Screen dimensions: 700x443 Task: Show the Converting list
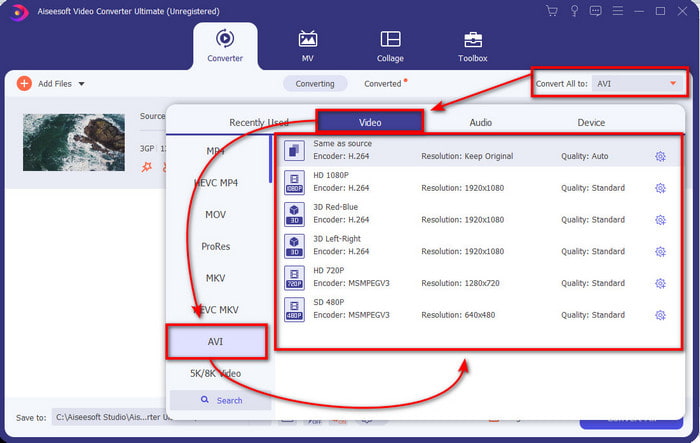point(315,84)
